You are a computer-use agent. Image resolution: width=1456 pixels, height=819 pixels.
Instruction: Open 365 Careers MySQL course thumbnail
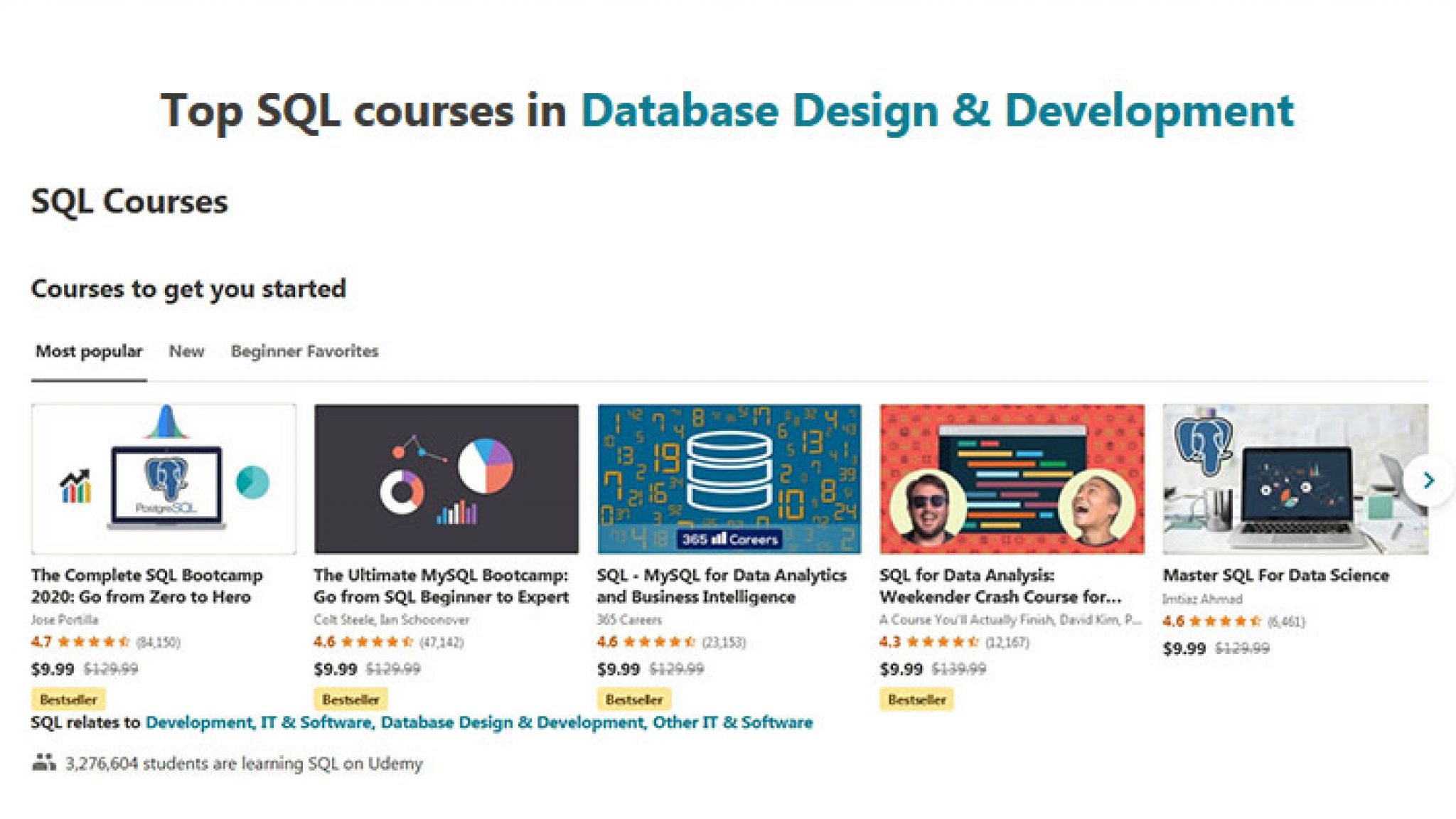click(729, 478)
